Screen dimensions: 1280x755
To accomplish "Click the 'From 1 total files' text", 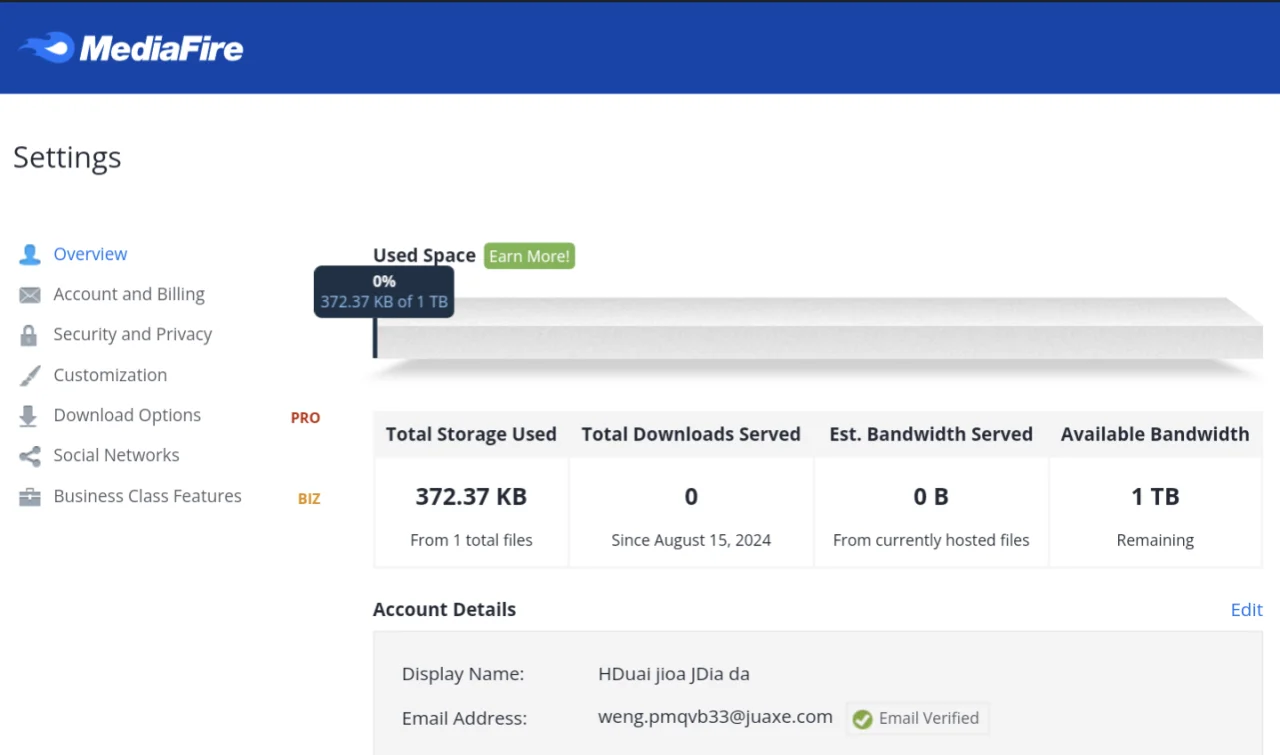I will [x=471, y=540].
